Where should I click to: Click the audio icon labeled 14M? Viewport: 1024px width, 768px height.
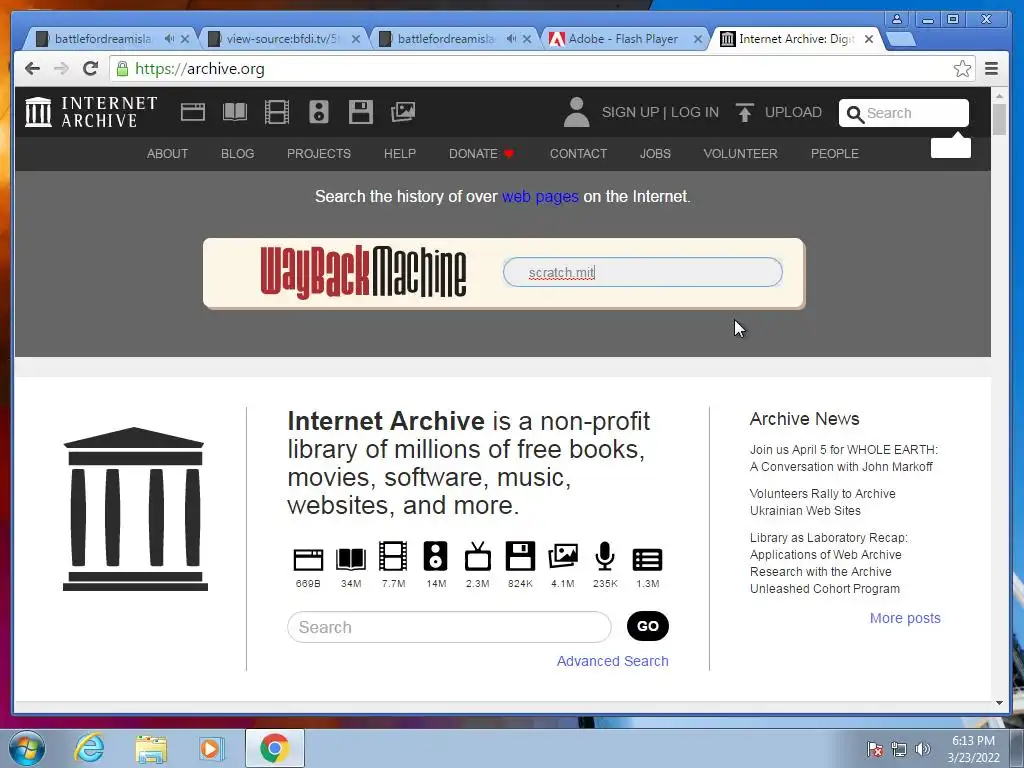click(436, 556)
